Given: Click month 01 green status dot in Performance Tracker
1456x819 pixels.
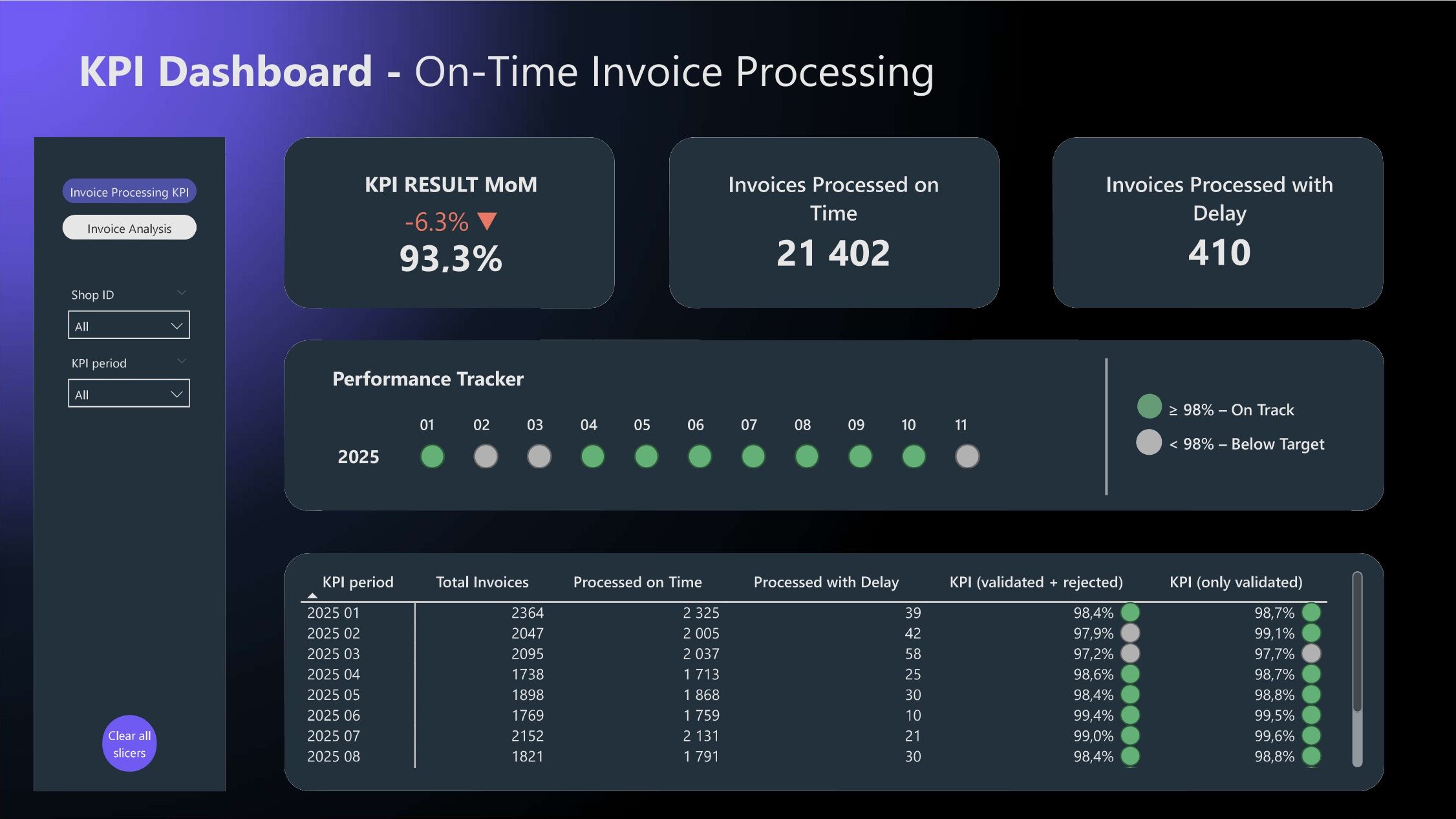Looking at the screenshot, I should pyautogui.click(x=432, y=456).
